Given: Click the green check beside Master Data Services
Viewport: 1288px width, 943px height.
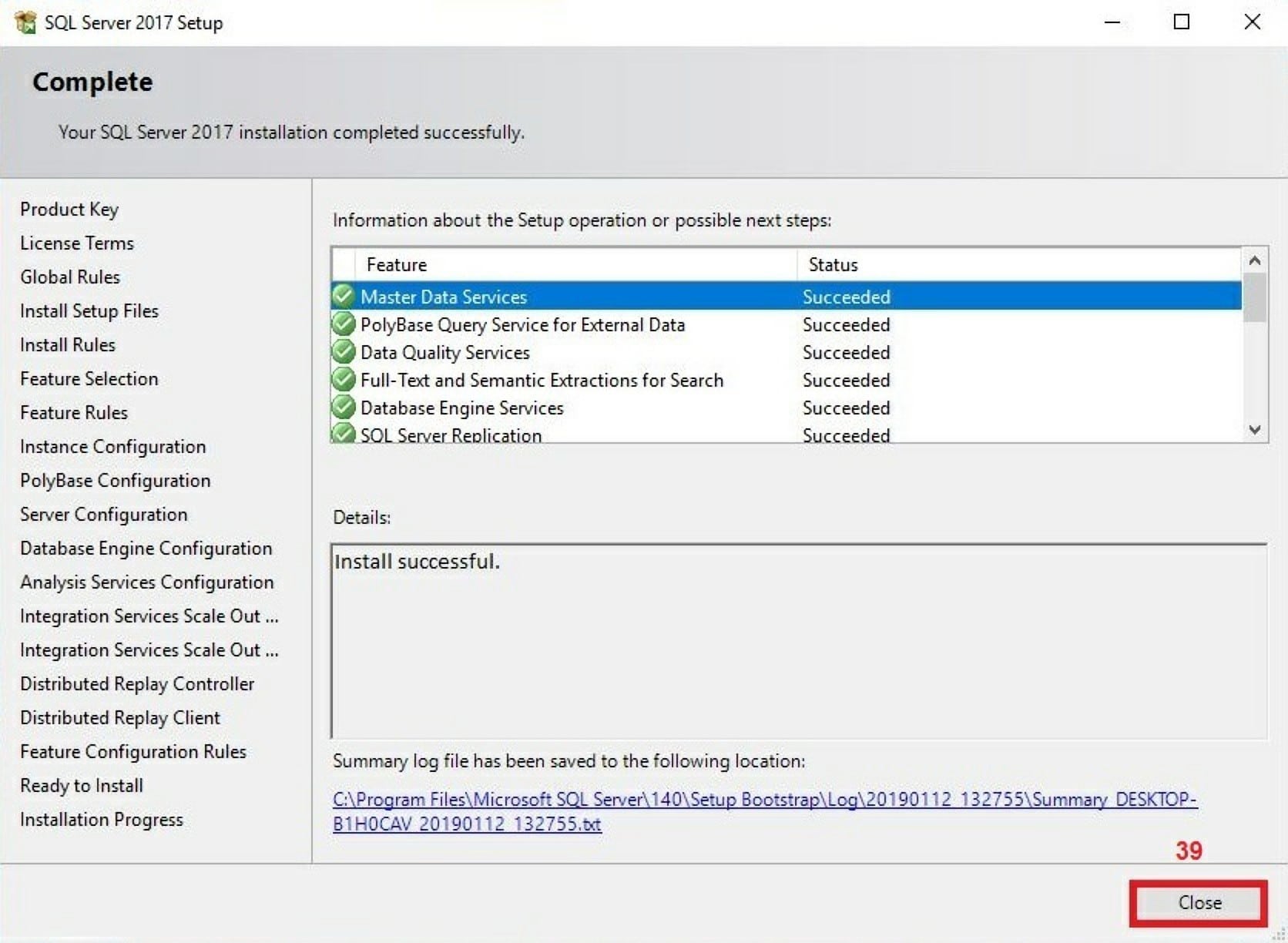Looking at the screenshot, I should [344, 296].
